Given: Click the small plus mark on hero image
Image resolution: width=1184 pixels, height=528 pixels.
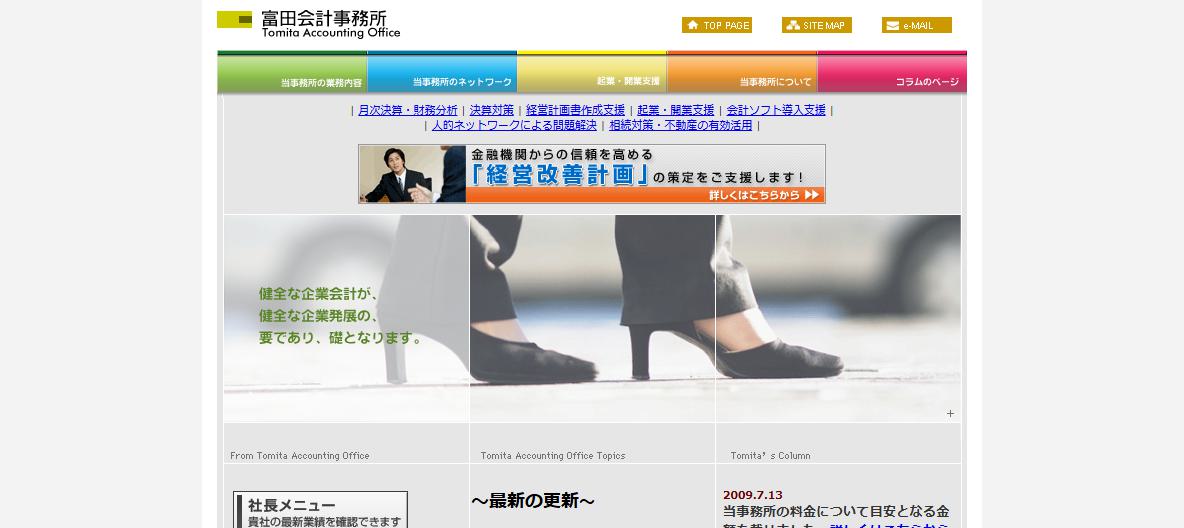Looking at the screenshot, I should pyautogui.click(x=950, y=413).
